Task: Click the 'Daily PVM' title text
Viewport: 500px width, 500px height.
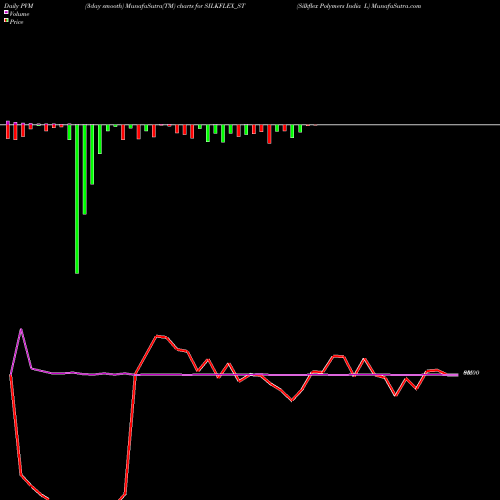Action: pos(19,6)
